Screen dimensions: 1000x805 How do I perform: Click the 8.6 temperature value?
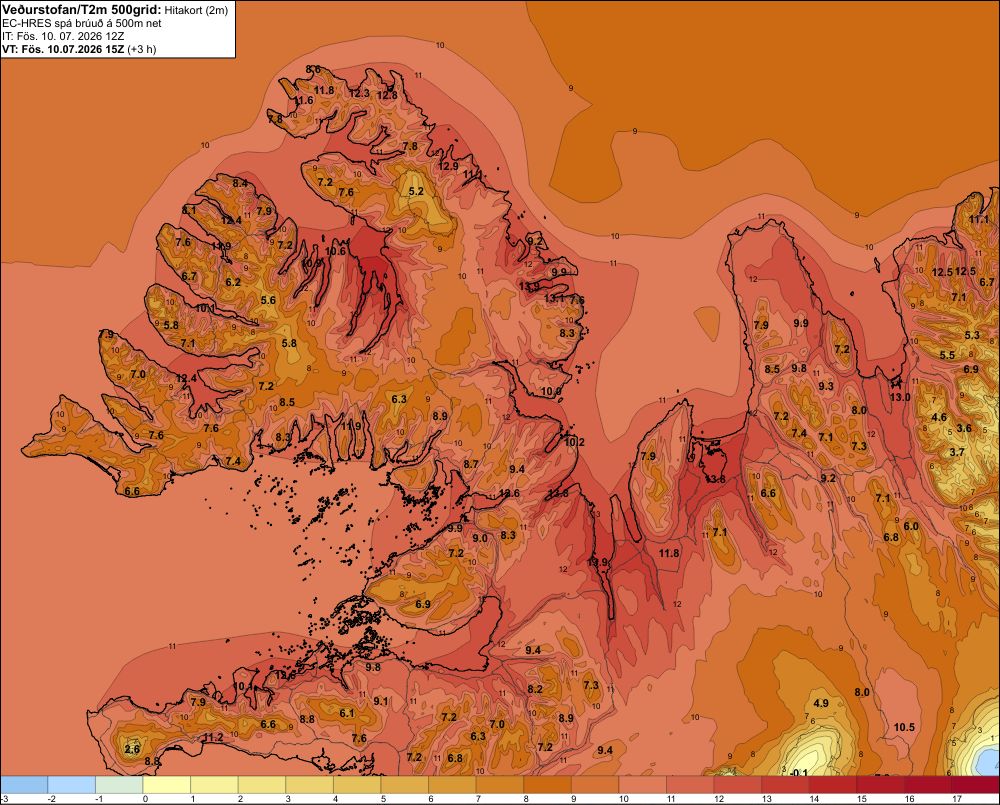tap(313, 70)
